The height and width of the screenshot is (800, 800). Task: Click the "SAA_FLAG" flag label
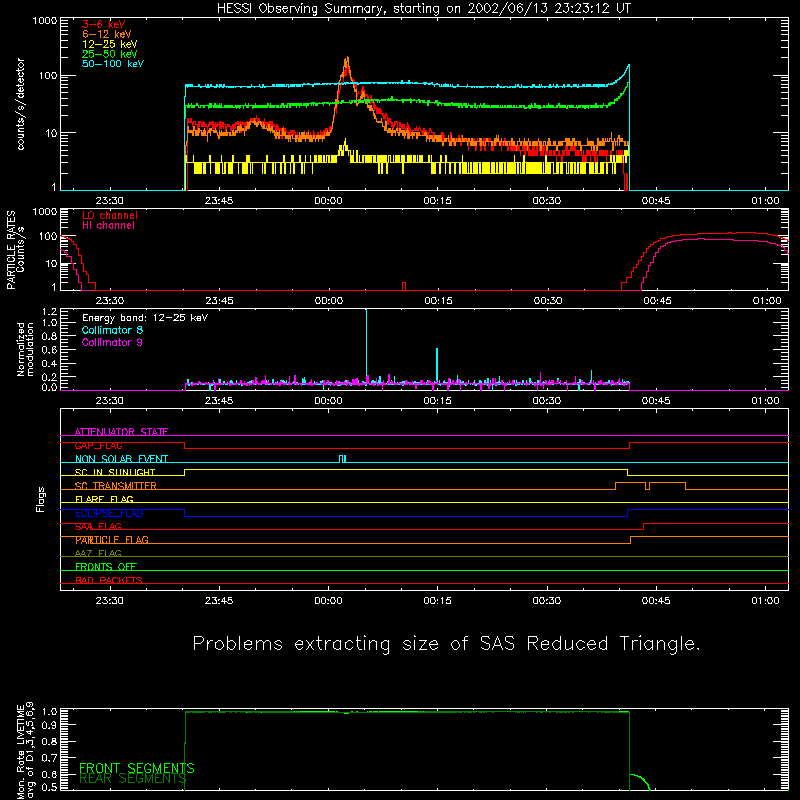(x=98, y=527)
